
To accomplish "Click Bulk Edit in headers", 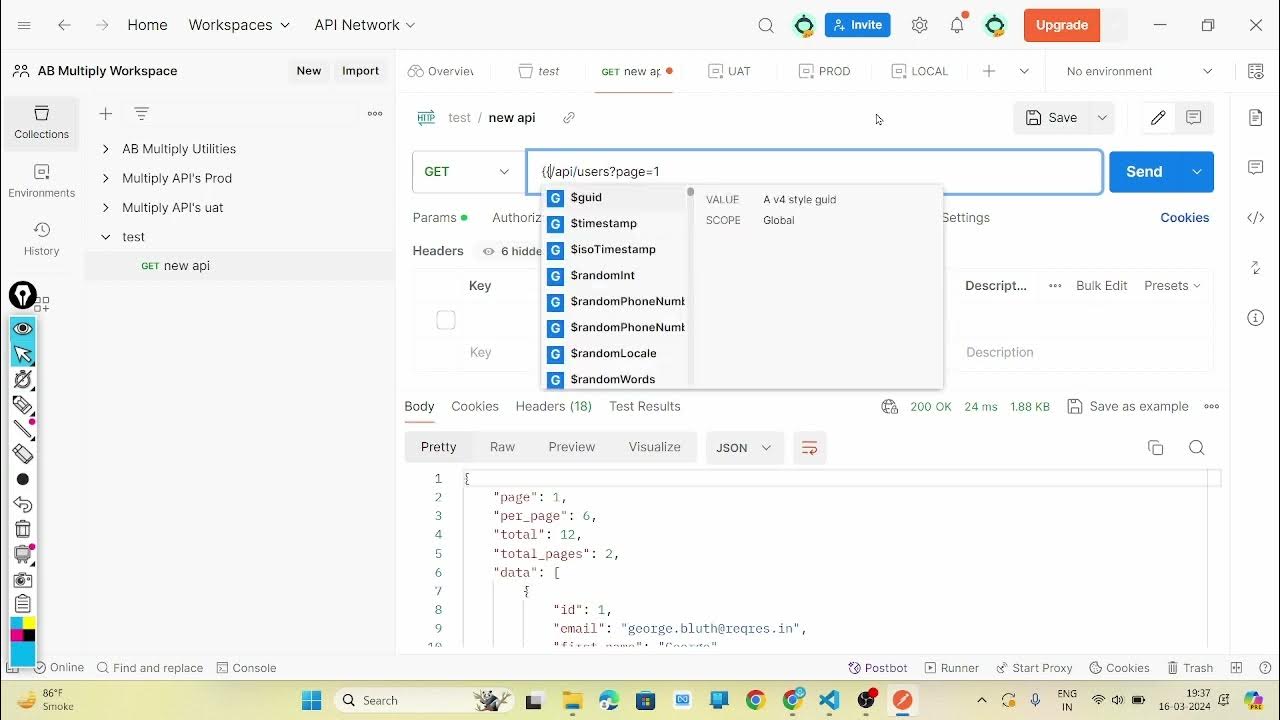I will click(x=1102, y=286).
